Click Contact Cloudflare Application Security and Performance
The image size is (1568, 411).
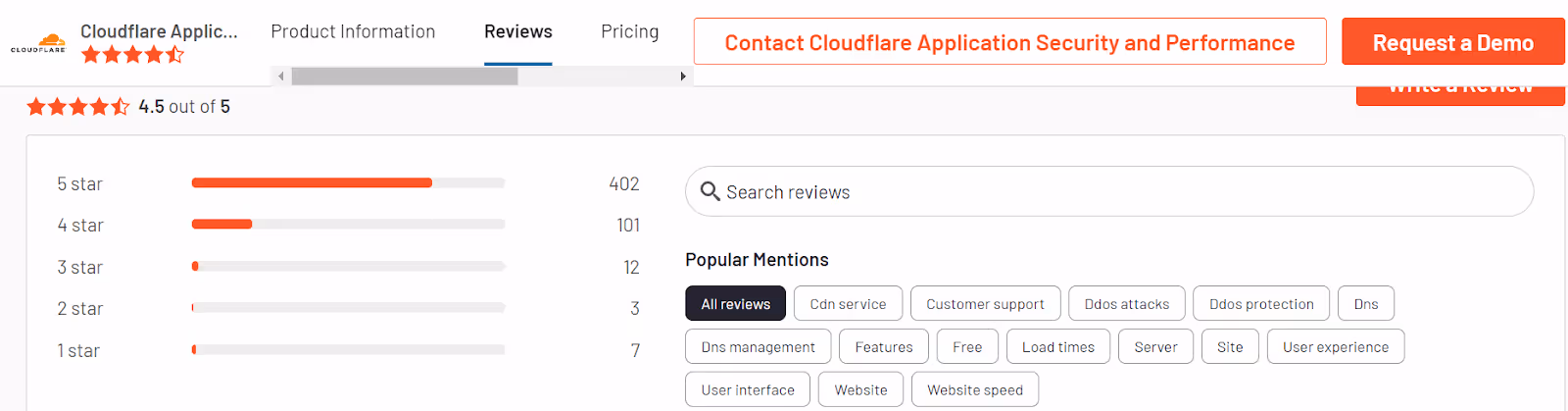[1010, 42]
